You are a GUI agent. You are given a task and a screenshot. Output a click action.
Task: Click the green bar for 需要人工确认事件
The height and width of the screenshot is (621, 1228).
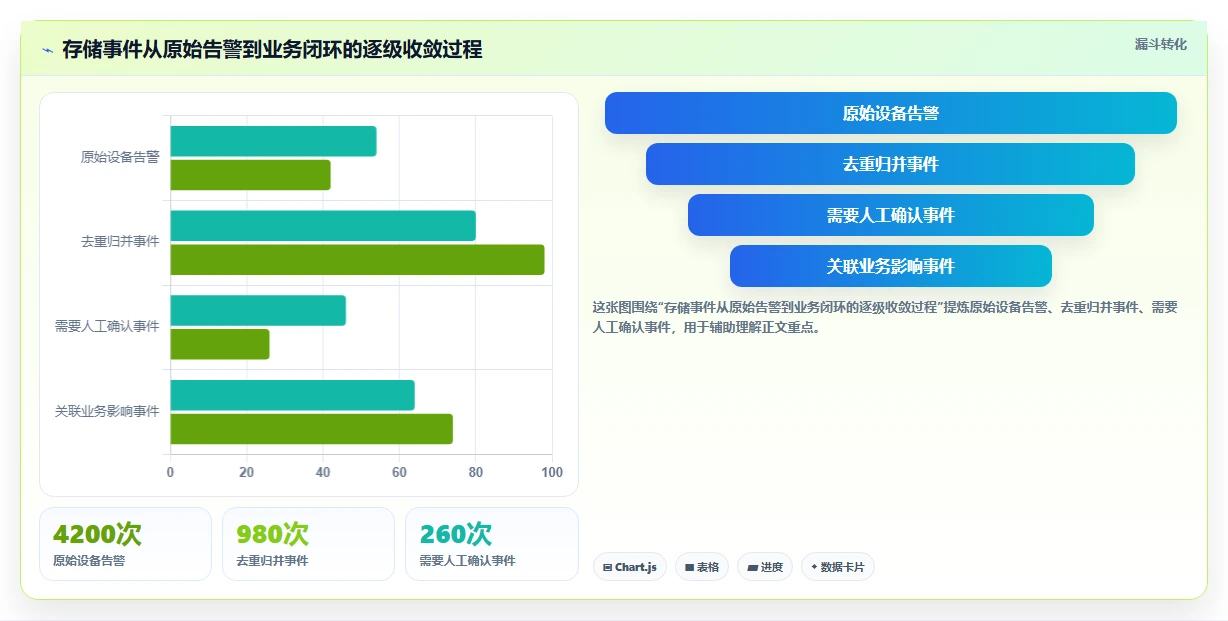coord(220,344)
